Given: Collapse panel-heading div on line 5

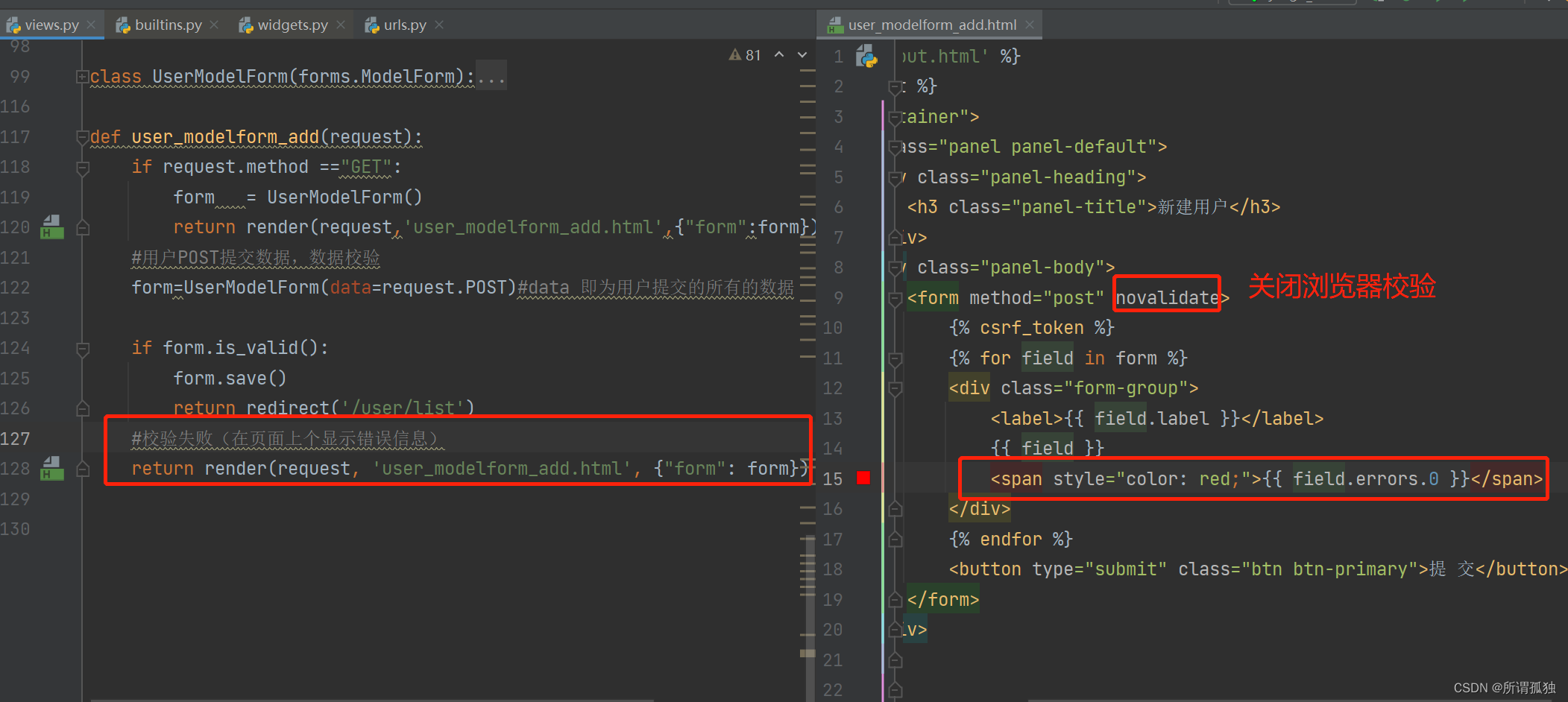Looking at the screenshot, I should (x=895, y=178).
